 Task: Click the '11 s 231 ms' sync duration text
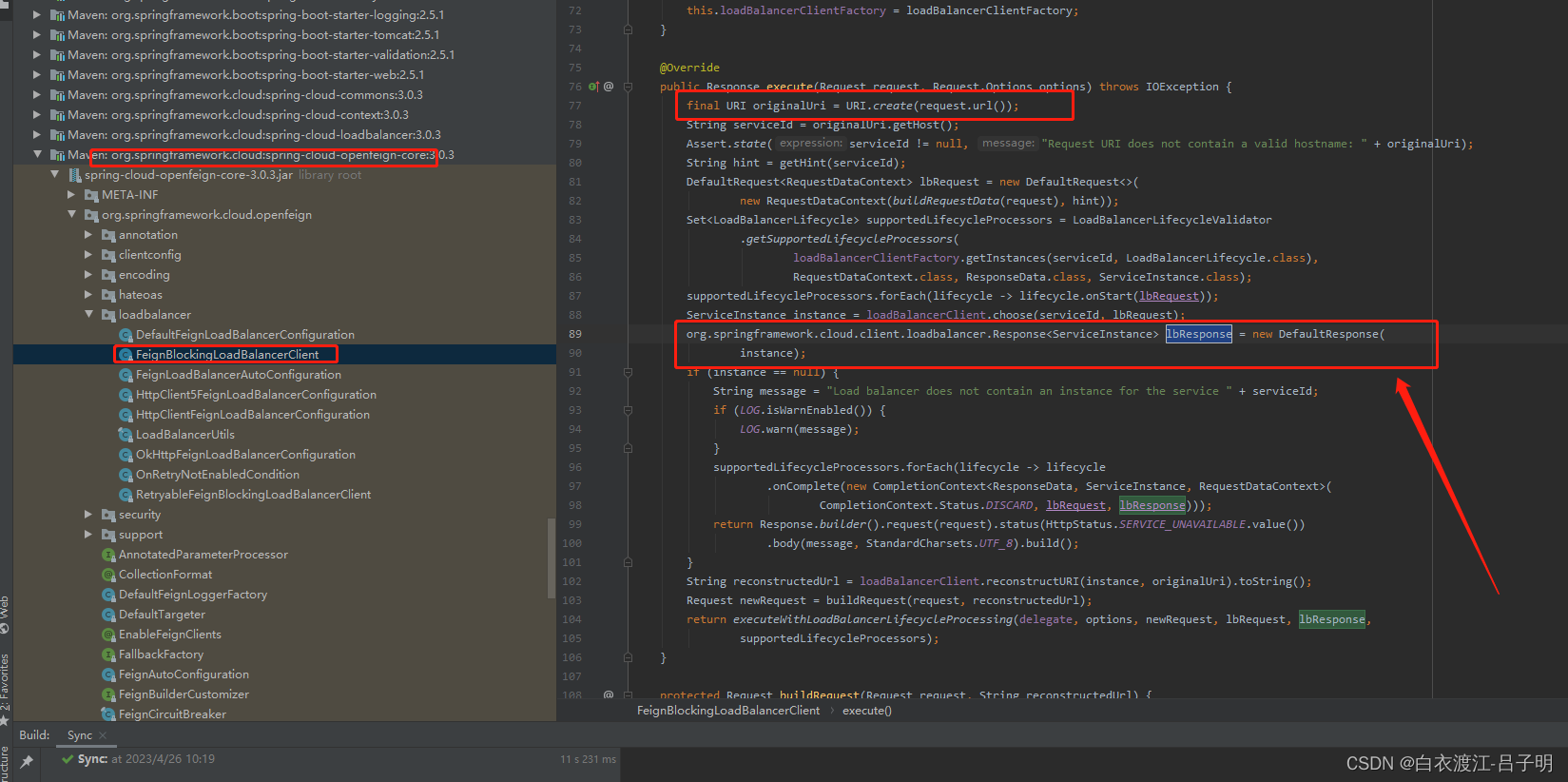588,759
